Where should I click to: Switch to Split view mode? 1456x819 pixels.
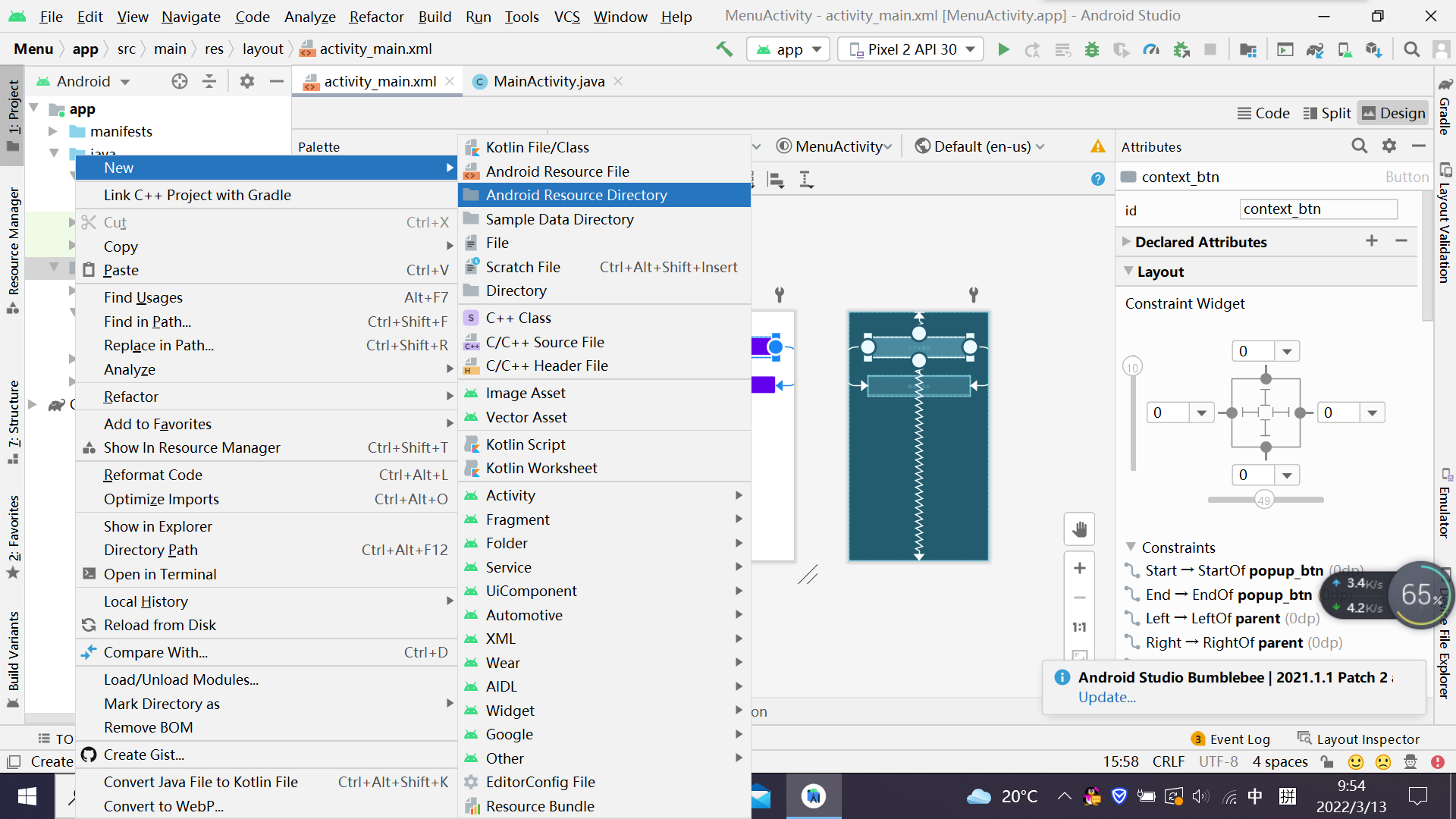coord(1327,113)
